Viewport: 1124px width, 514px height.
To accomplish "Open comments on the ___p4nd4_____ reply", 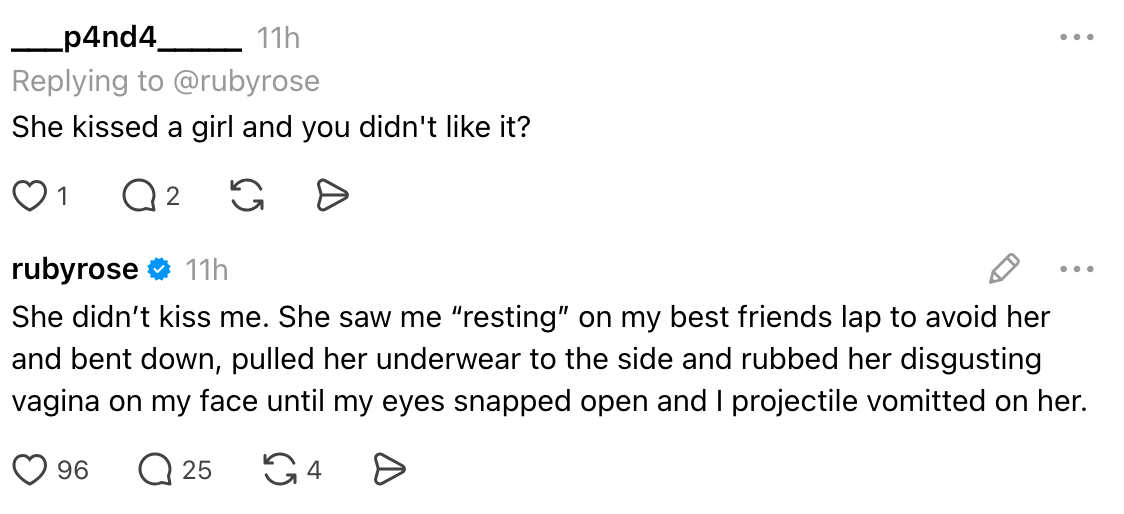I will [x=139, y=197].
